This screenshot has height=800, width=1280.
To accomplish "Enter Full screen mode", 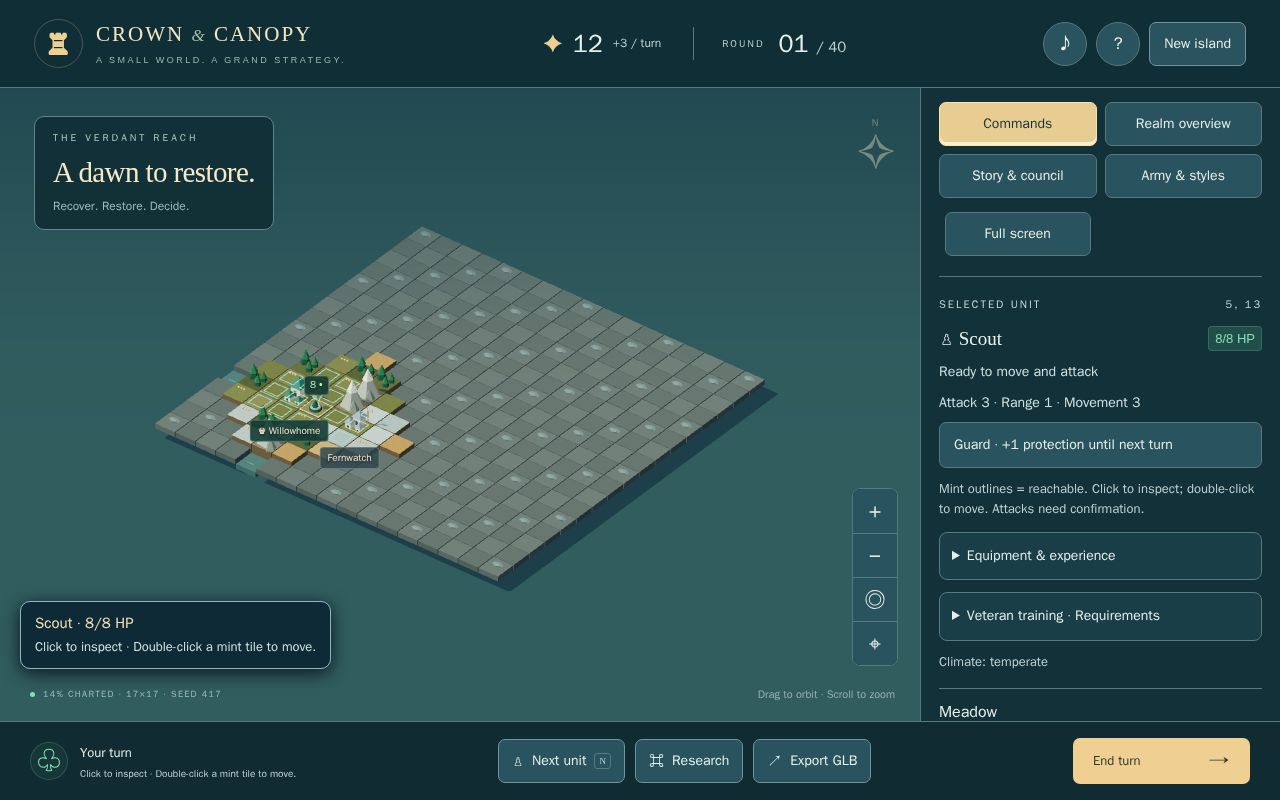I will click(1017, 234).
